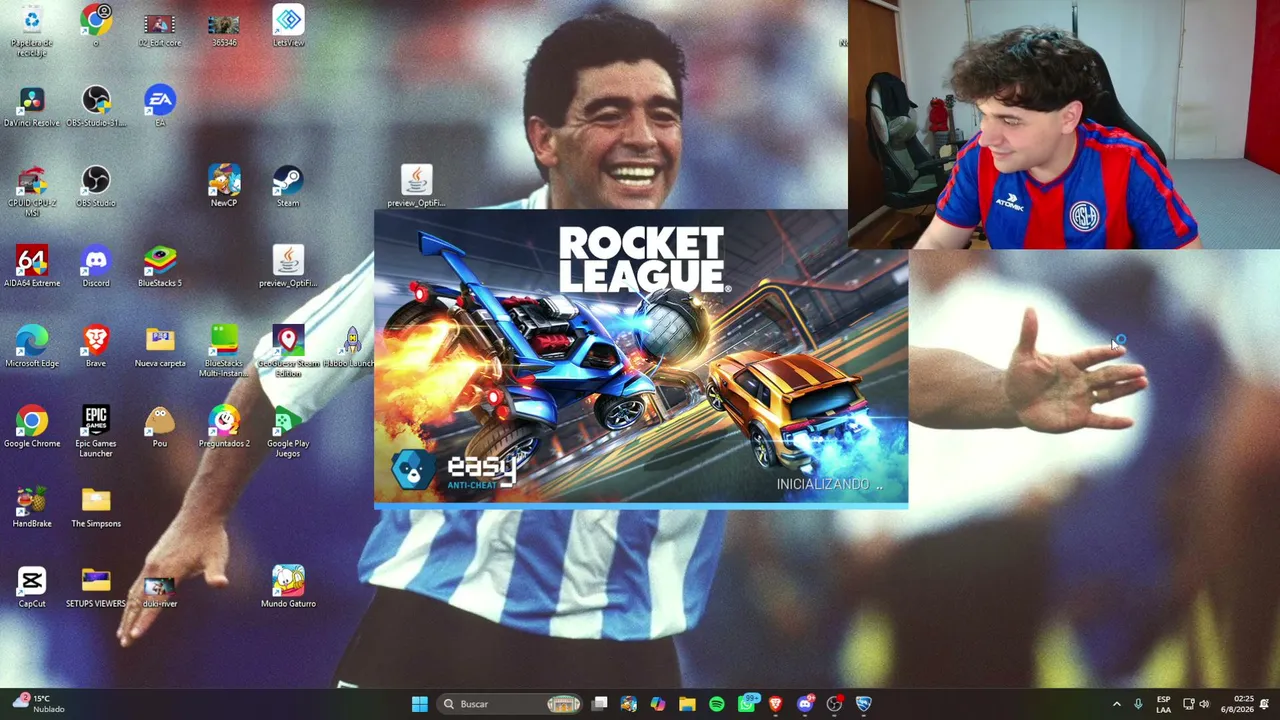Select the Epic Games Launcher shortcut
1280x720 pixels.
96,432
